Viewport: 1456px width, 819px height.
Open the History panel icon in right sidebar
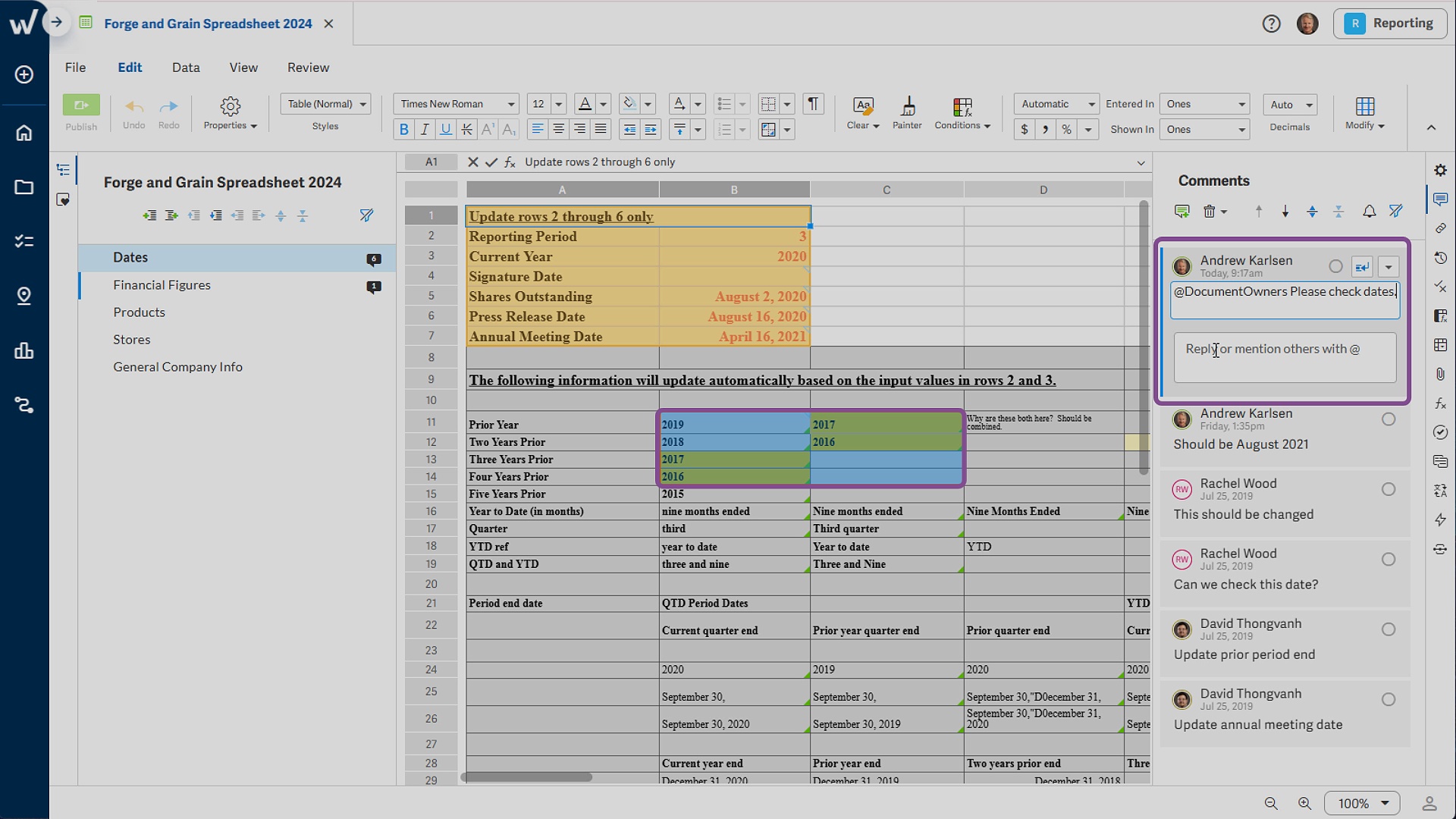tap(1440, 258)
